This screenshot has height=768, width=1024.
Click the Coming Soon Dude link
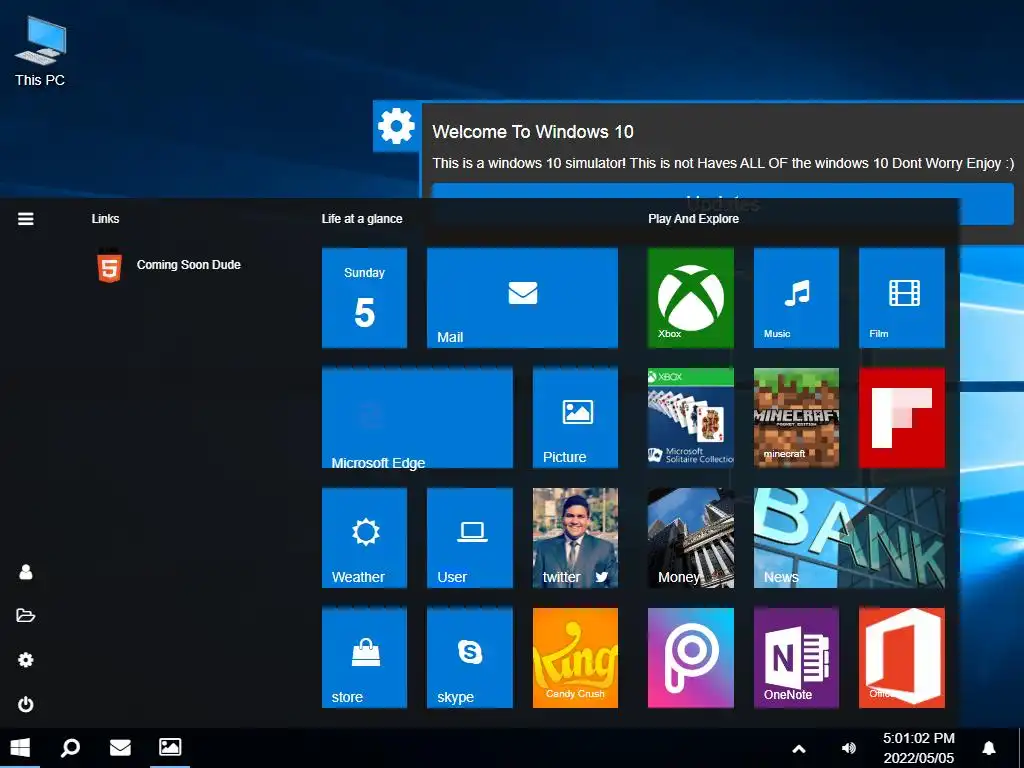(169, 265)
